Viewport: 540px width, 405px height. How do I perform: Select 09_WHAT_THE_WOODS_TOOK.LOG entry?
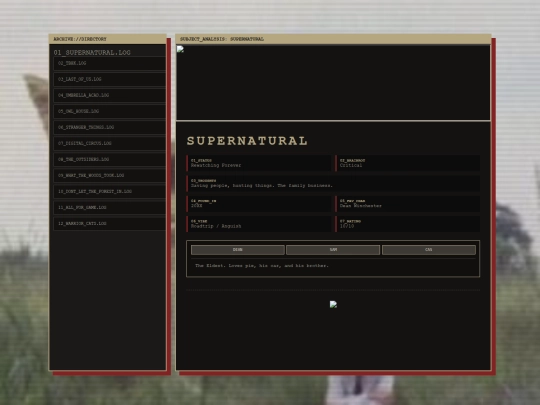pos(110,175)
